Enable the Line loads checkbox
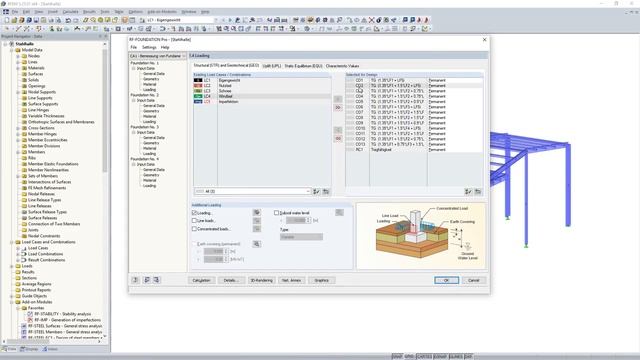Screen dimensions: 640x360 tap(194, 221)
